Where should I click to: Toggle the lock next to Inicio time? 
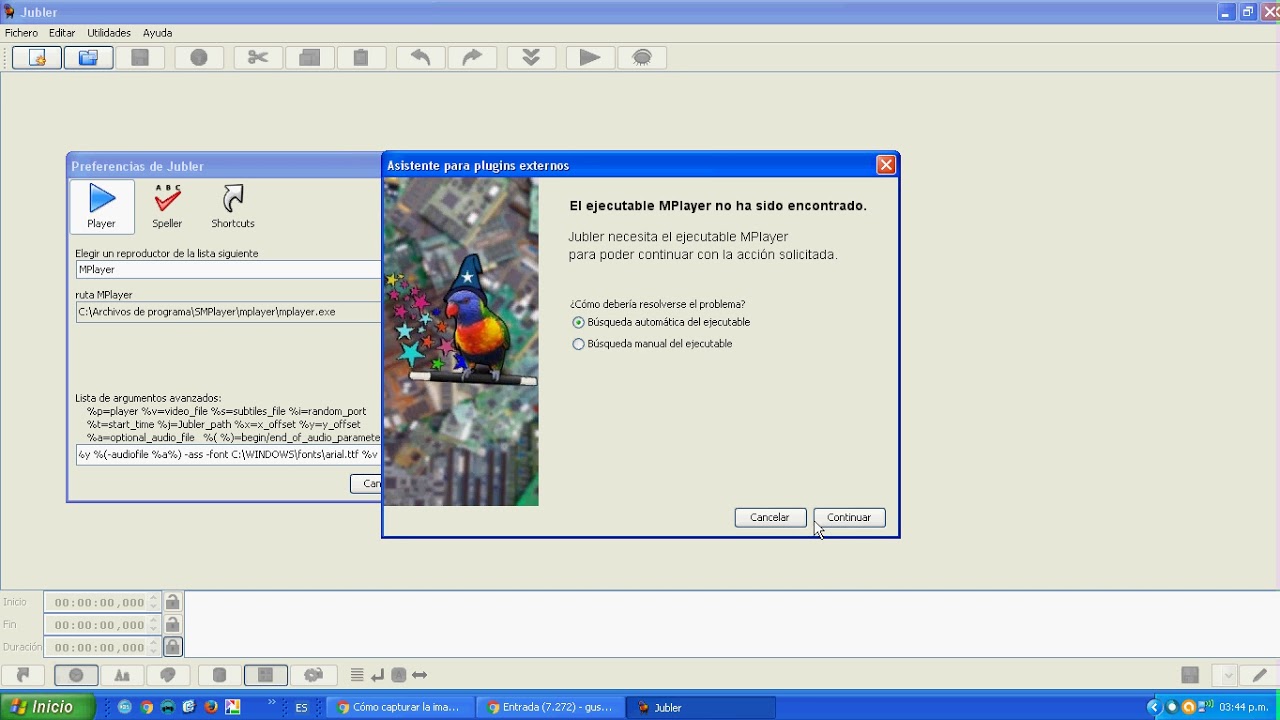click(173, 602)
